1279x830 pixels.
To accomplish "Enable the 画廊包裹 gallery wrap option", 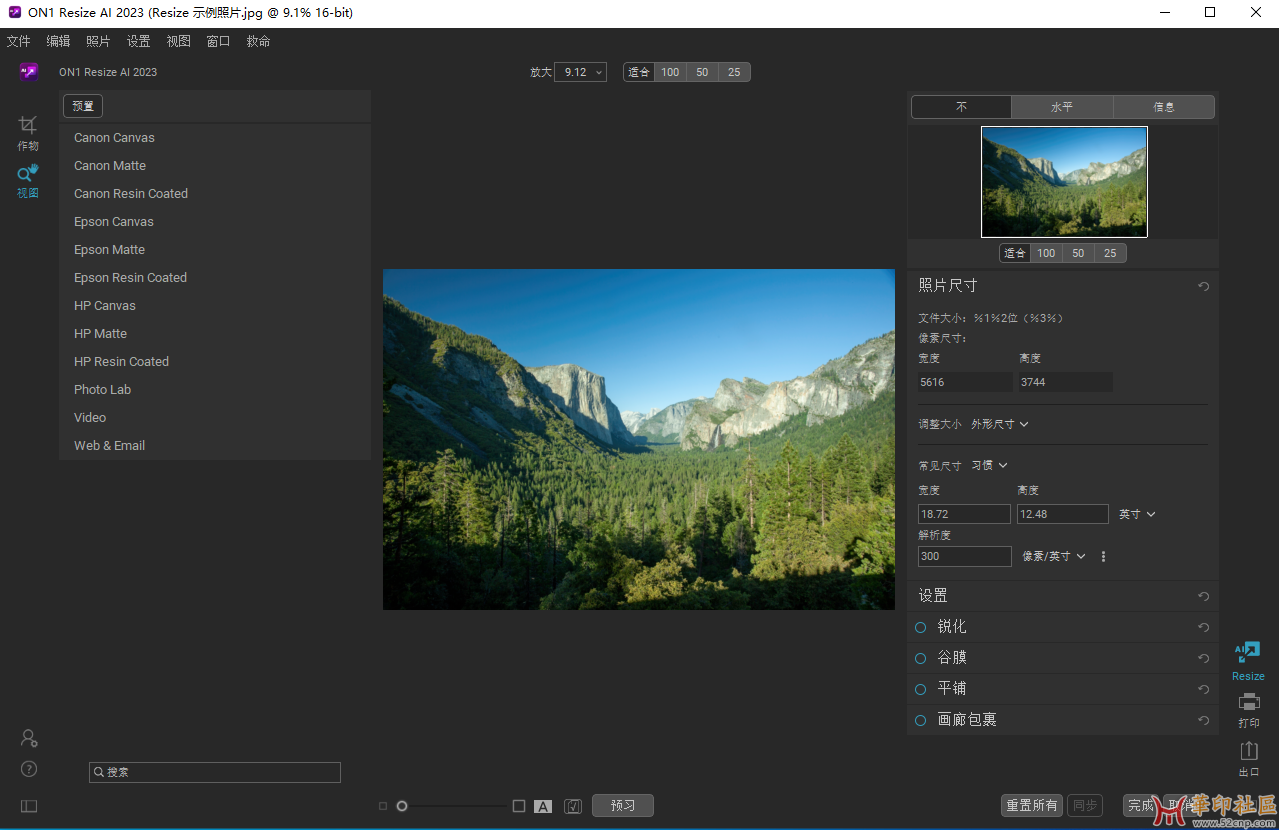I will [x=921, y=720].
